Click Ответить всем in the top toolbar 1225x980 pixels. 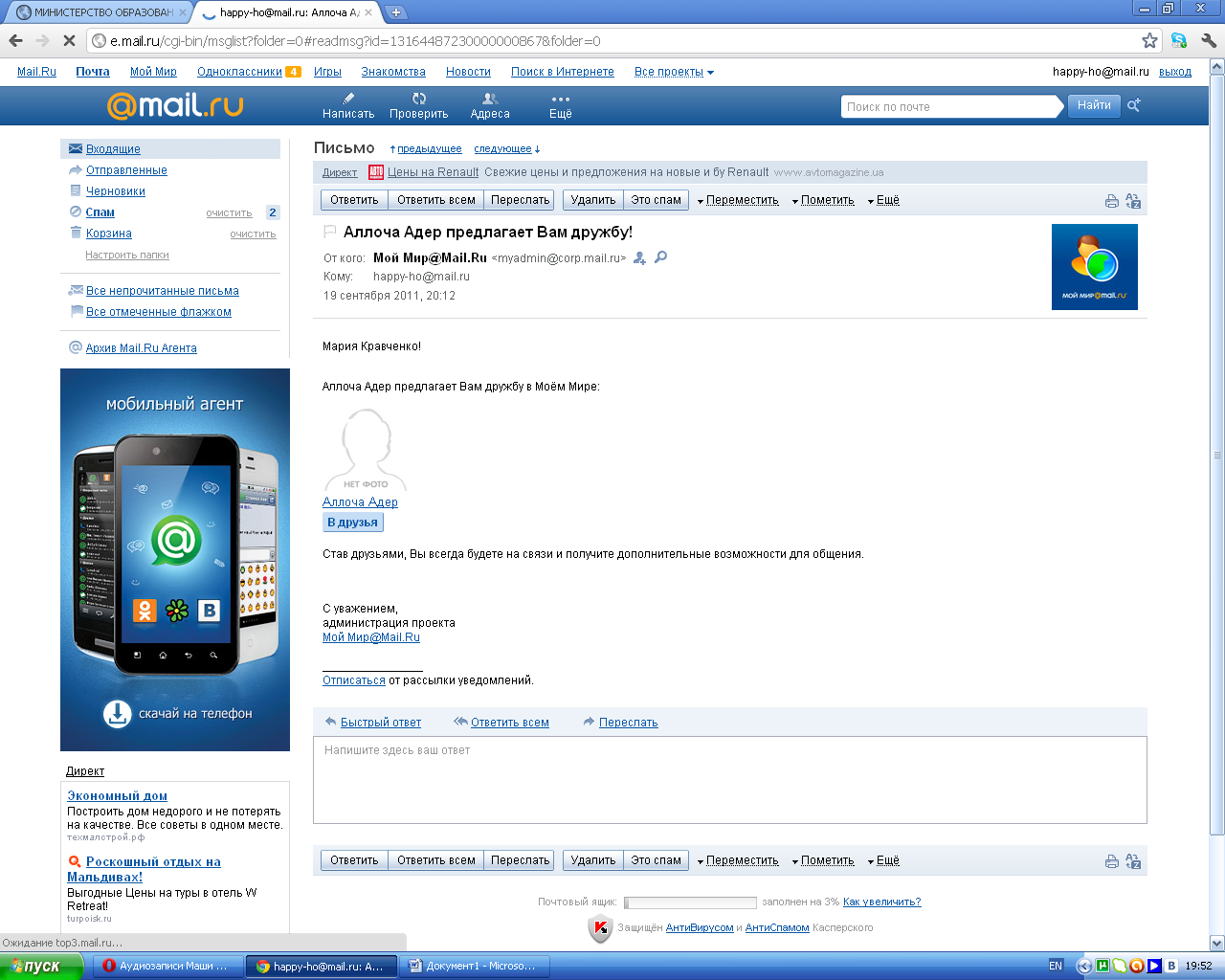436,200
